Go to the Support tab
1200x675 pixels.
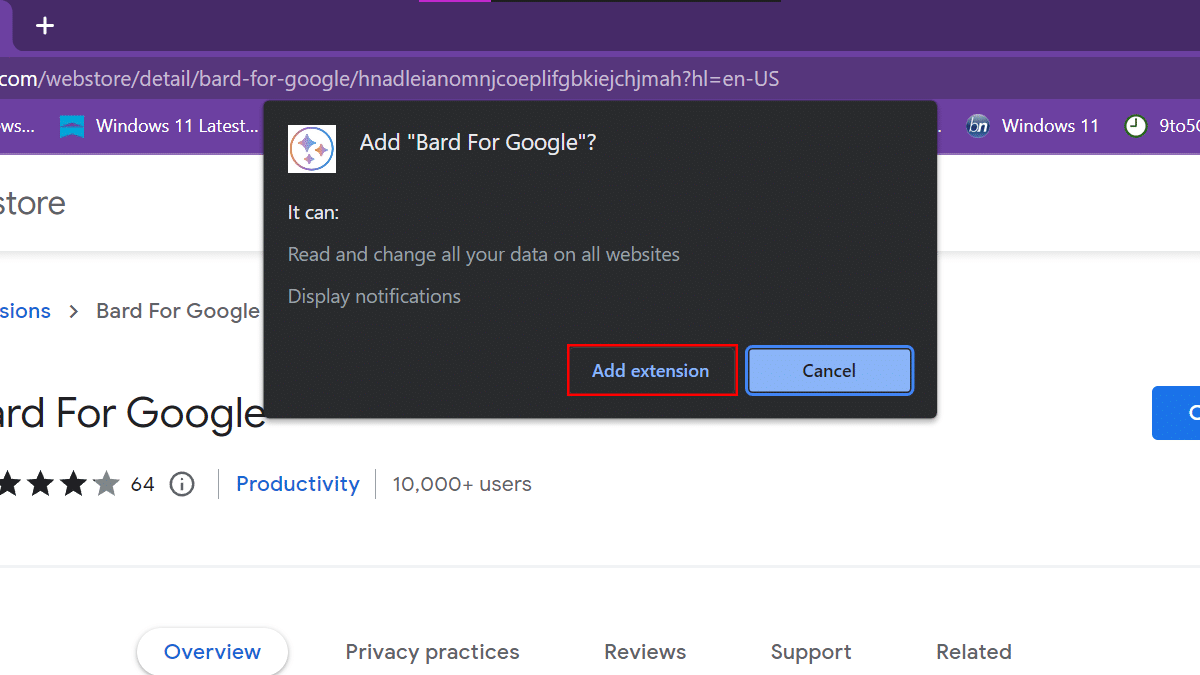[x=811, y=652]
